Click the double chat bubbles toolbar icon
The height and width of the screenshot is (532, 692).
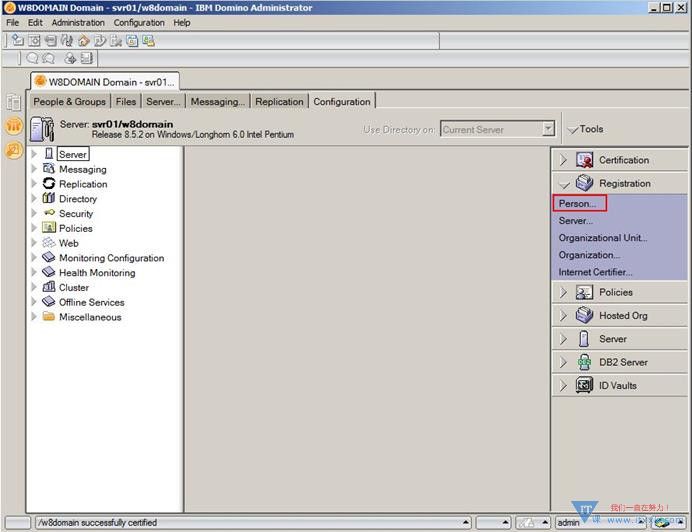tap(48, 58)
